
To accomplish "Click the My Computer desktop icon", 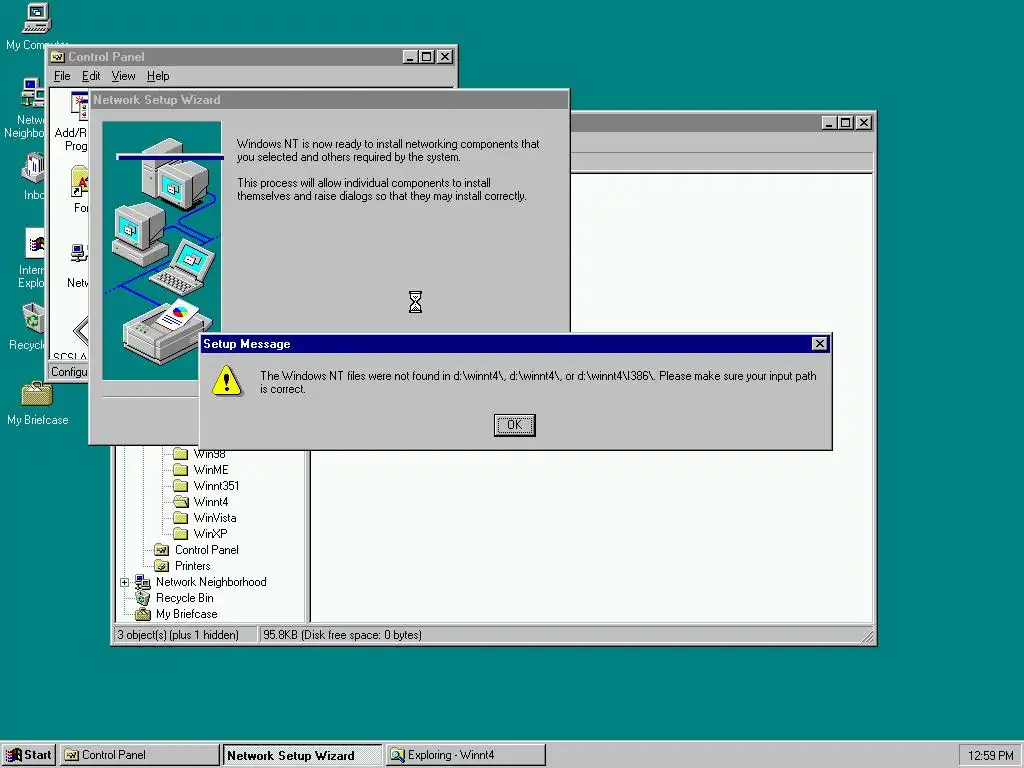I will 36,18.
